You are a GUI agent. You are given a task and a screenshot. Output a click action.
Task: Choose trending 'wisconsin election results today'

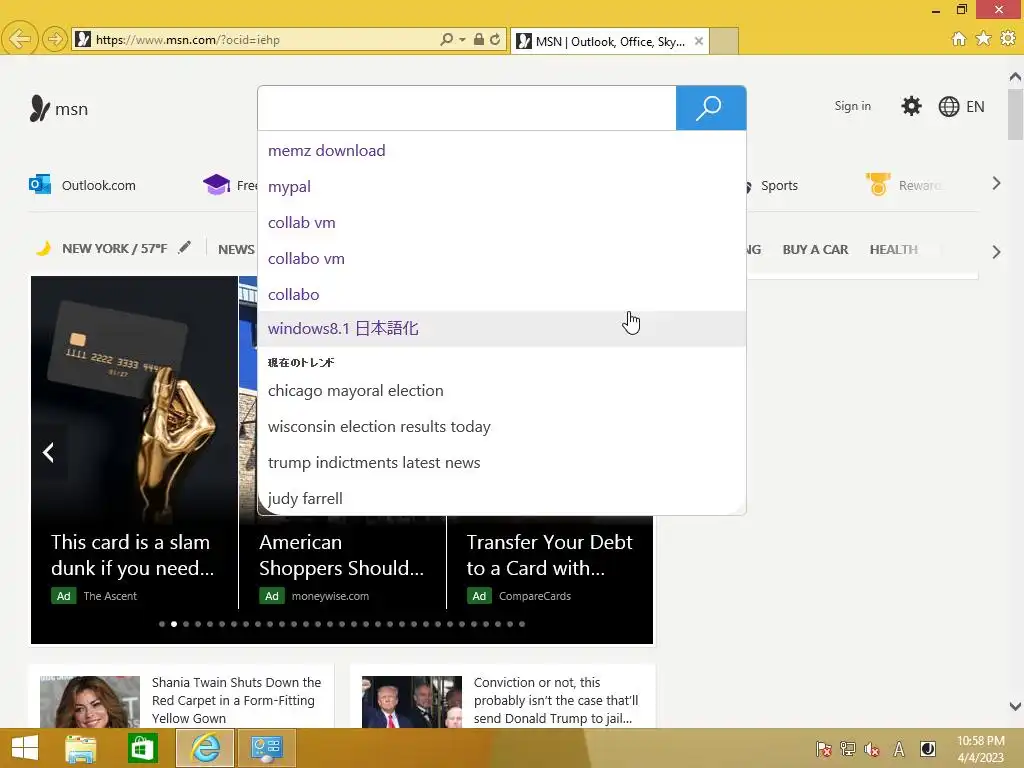(x=502, y=426)
